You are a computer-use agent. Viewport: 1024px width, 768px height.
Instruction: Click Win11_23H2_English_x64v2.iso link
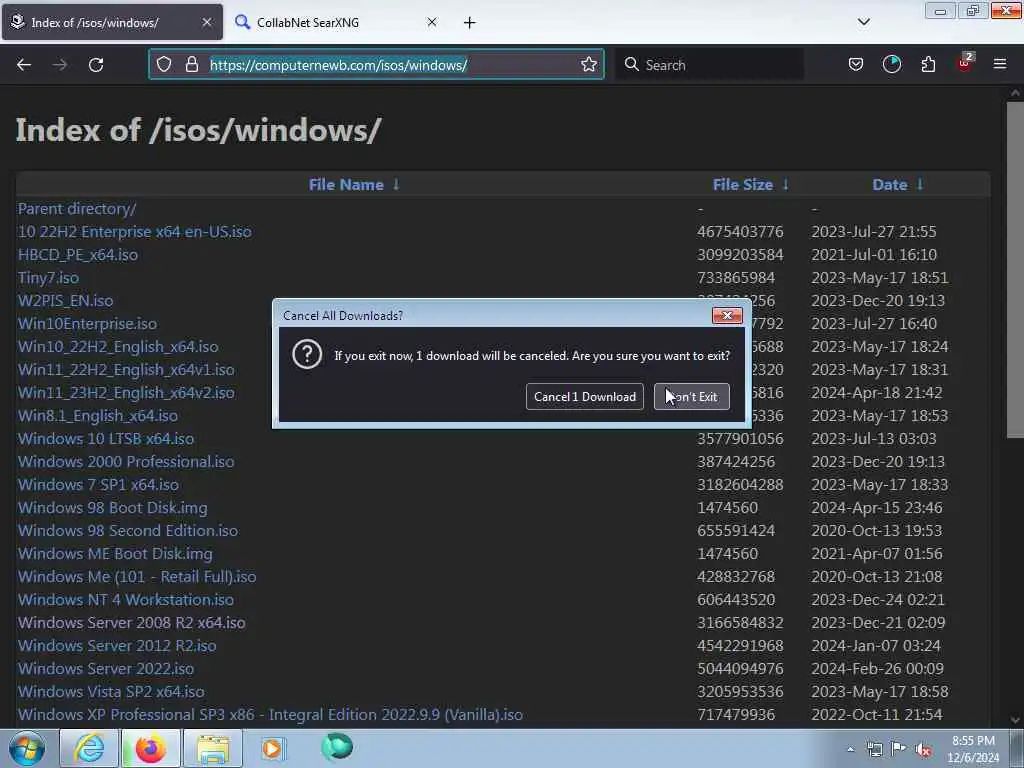pos(126,392)
